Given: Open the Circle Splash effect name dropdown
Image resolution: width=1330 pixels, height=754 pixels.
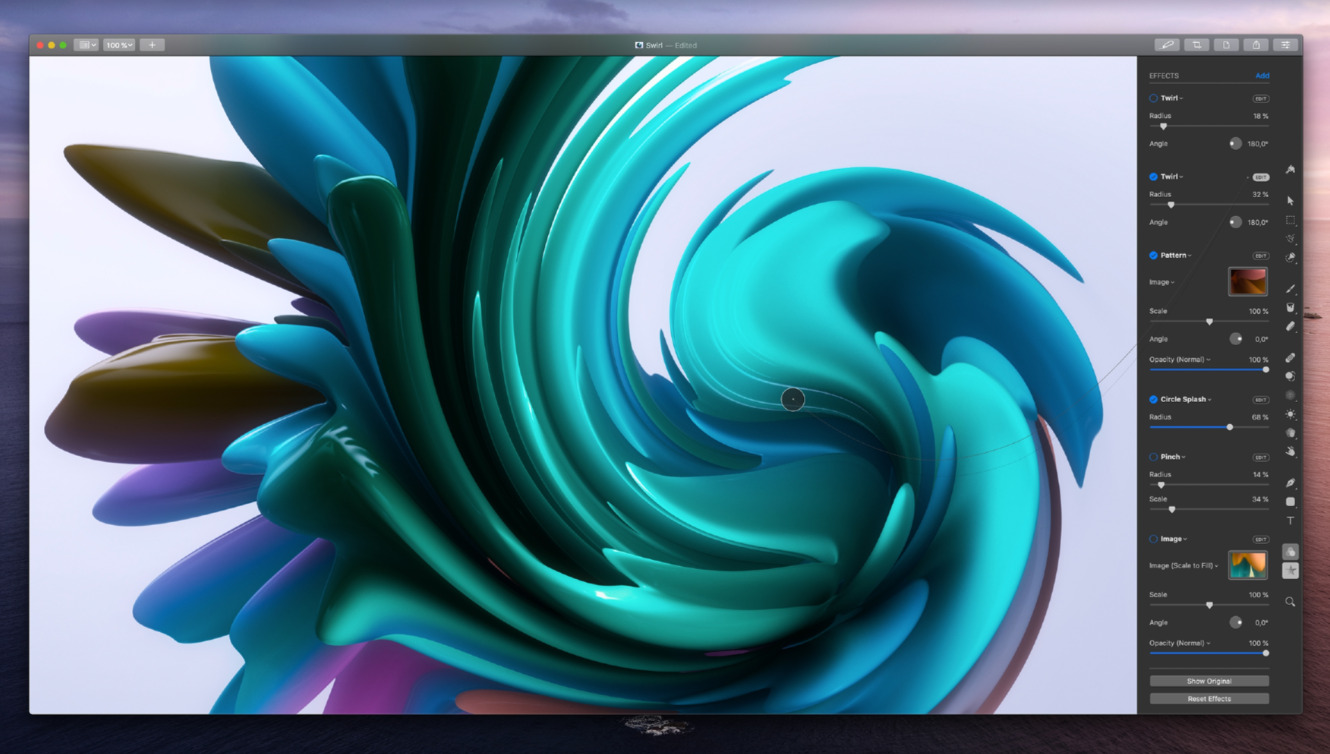Looking at the screenshot, I should [x=1186, y=399].
